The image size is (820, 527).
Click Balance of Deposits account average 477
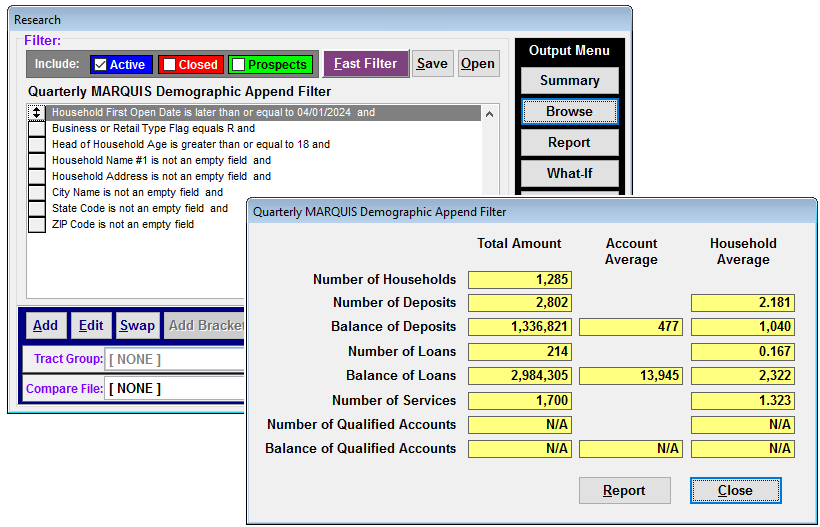(631, 327)
